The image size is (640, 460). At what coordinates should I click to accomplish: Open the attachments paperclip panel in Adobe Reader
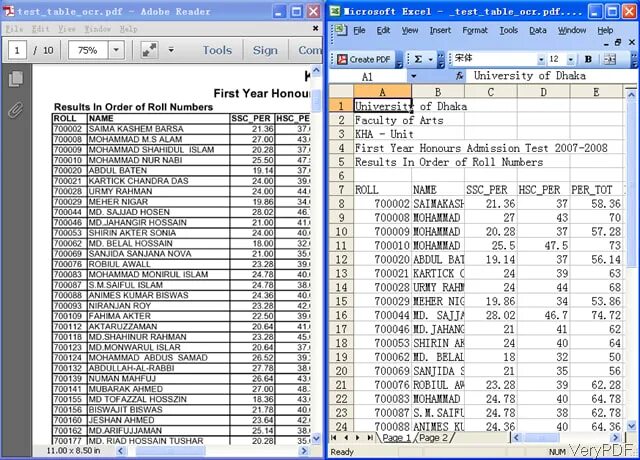16,110
